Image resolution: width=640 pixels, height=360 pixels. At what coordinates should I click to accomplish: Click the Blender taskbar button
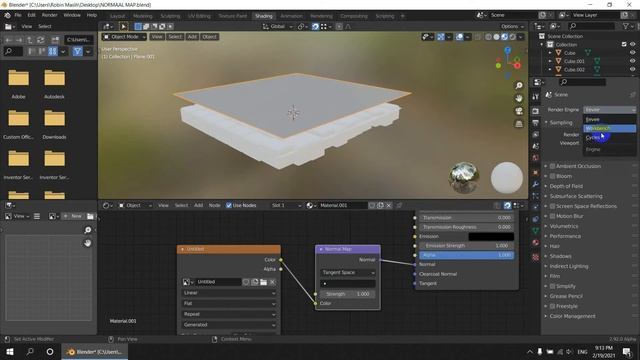click(95, 352)
